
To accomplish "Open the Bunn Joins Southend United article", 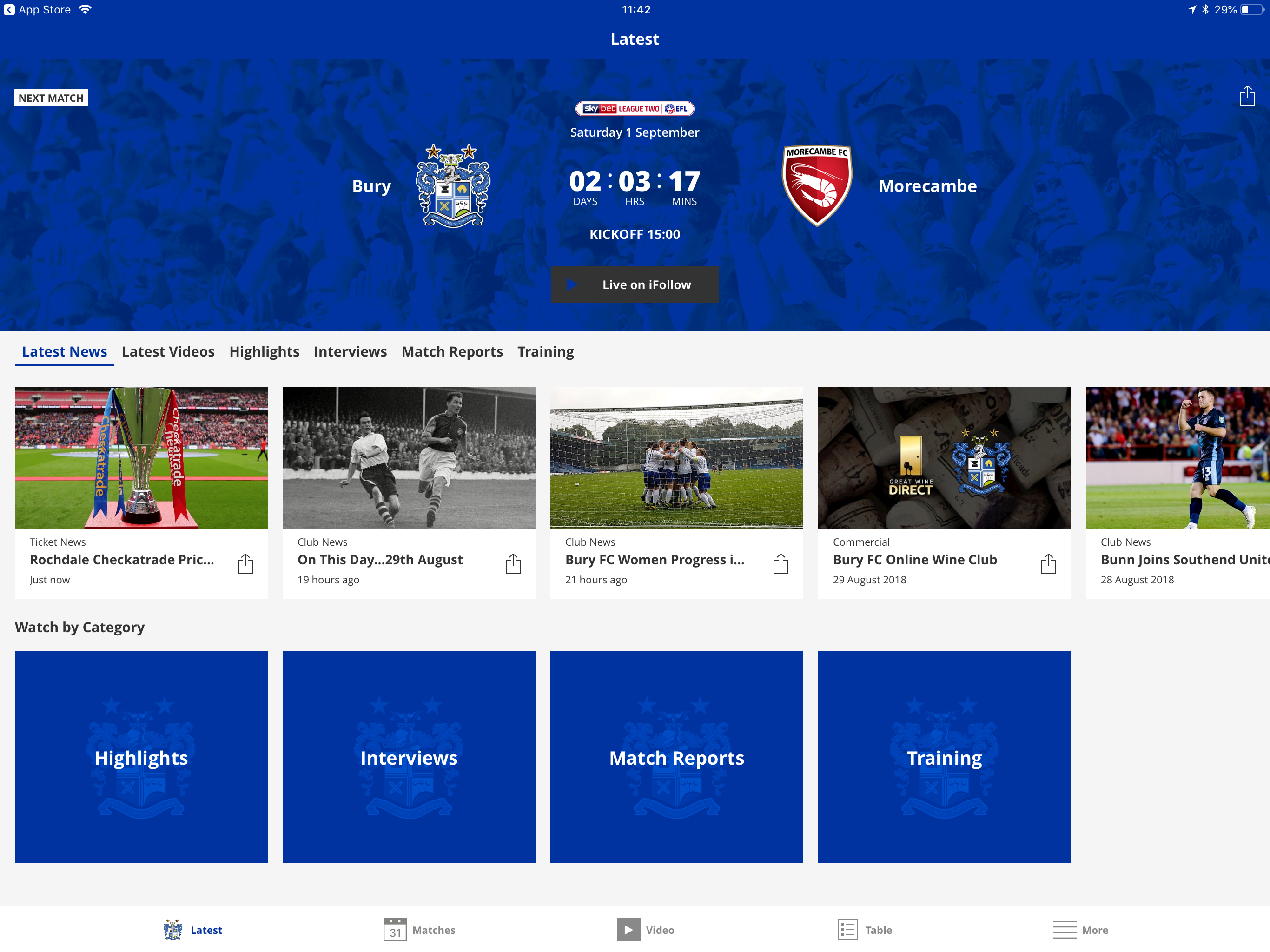I will coord(1185,559).
